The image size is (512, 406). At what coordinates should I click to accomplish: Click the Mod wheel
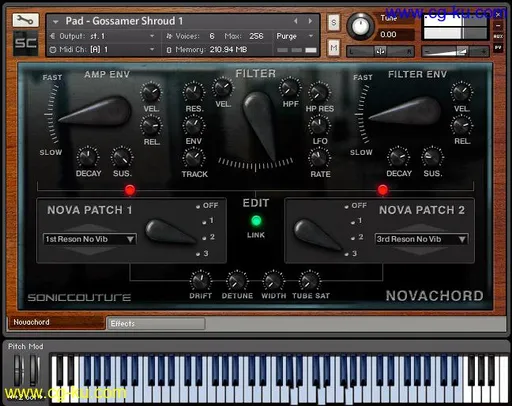[x=35, y=370]
